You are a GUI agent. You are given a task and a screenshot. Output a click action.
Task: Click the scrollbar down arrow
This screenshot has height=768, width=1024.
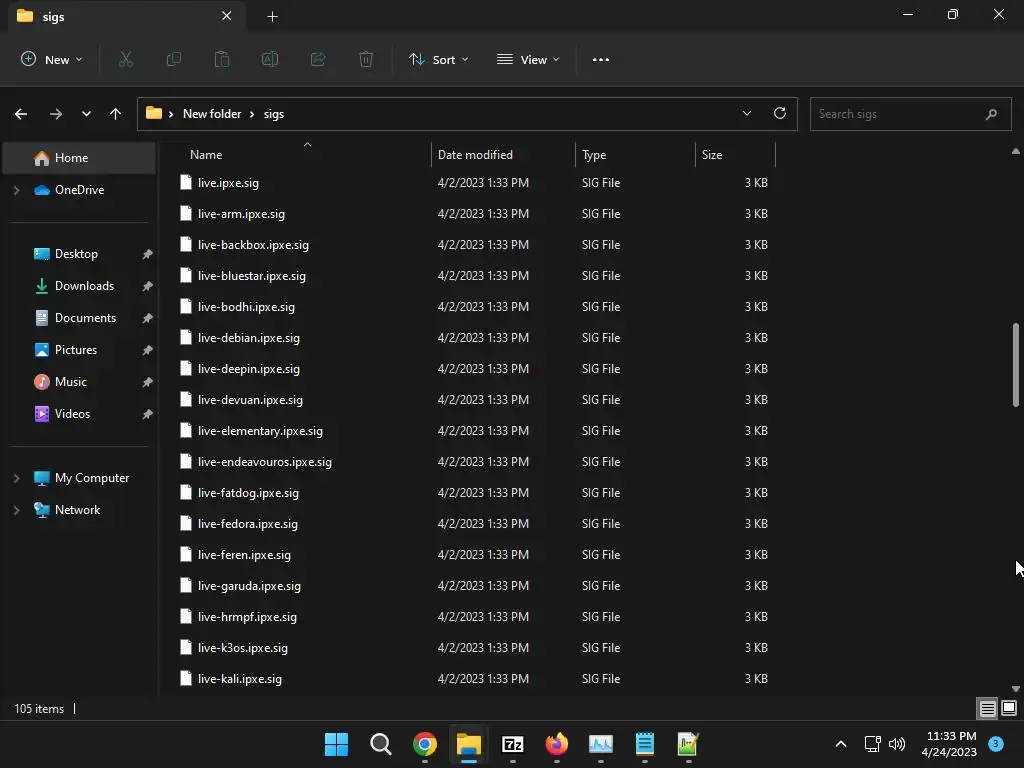pyautogui.click(x=1016, y=688)
